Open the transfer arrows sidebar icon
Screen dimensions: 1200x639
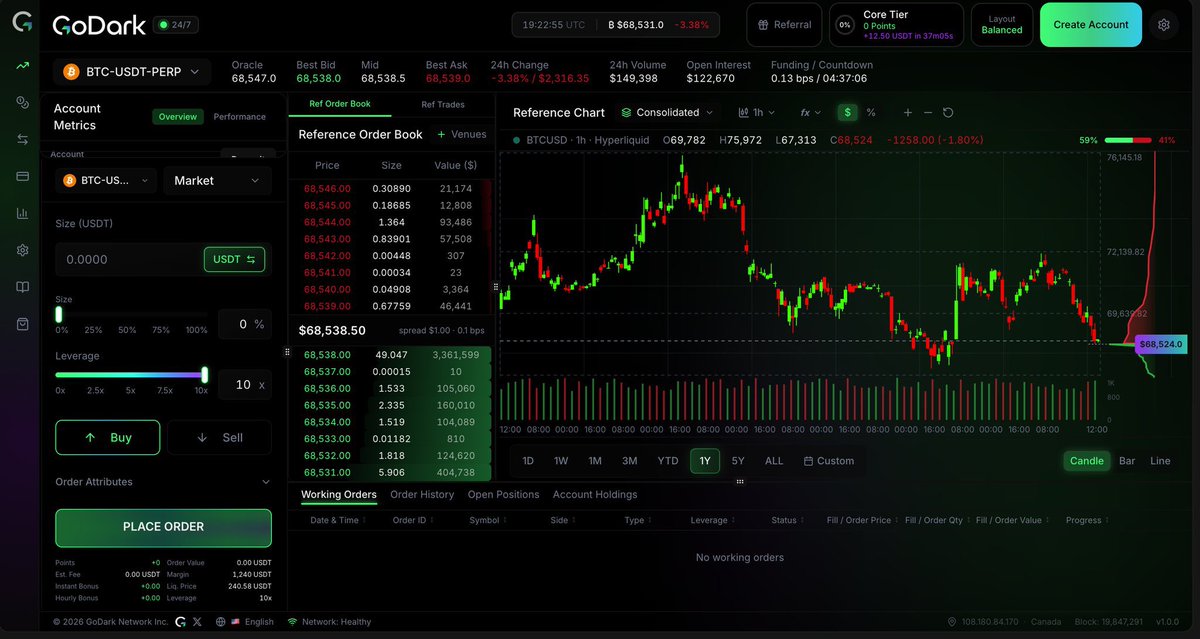22,140
